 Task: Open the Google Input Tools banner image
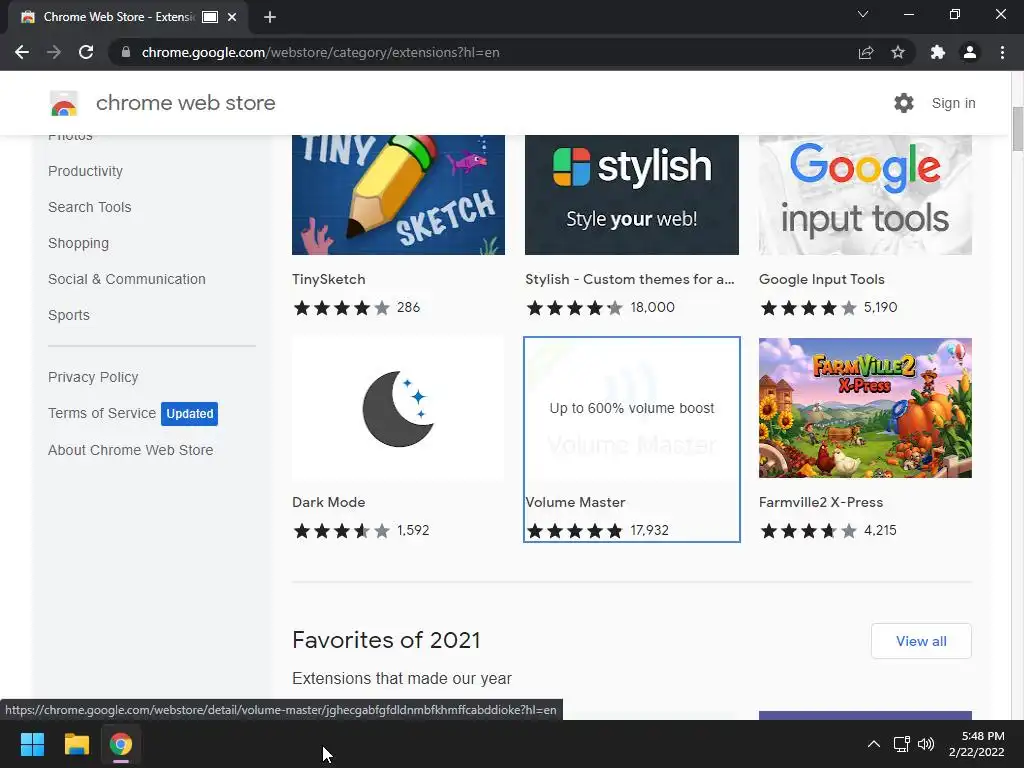tap(865, 195)
